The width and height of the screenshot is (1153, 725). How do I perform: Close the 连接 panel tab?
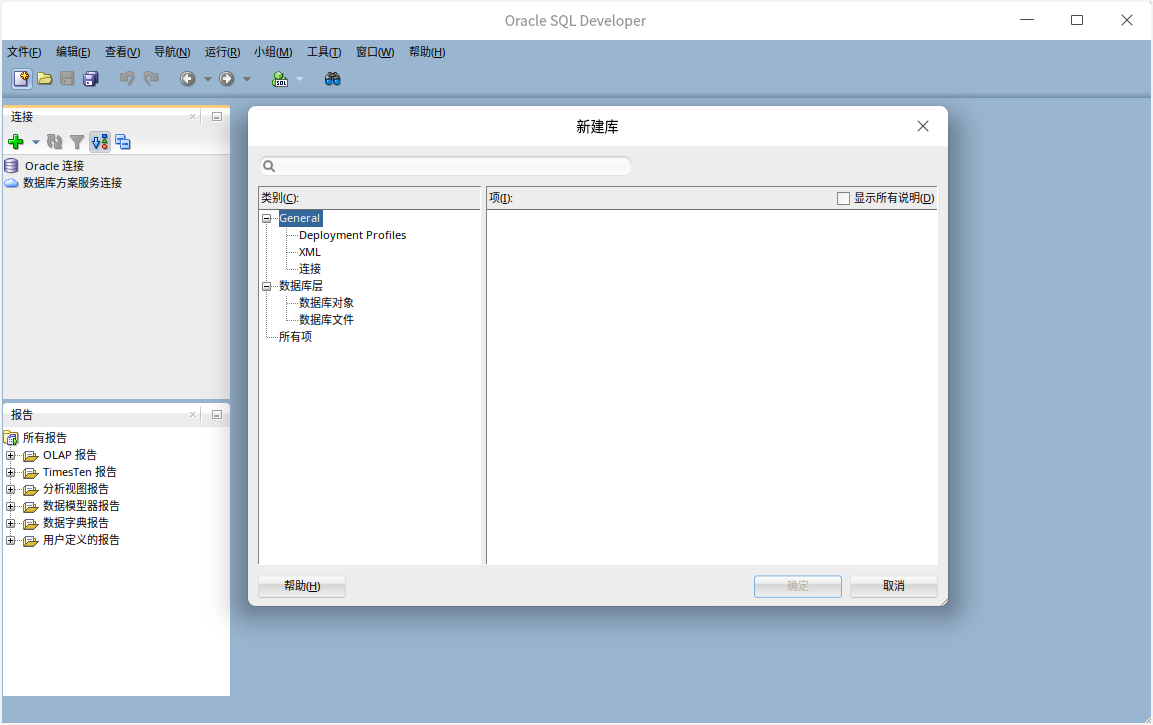click(x=193, y=116)
